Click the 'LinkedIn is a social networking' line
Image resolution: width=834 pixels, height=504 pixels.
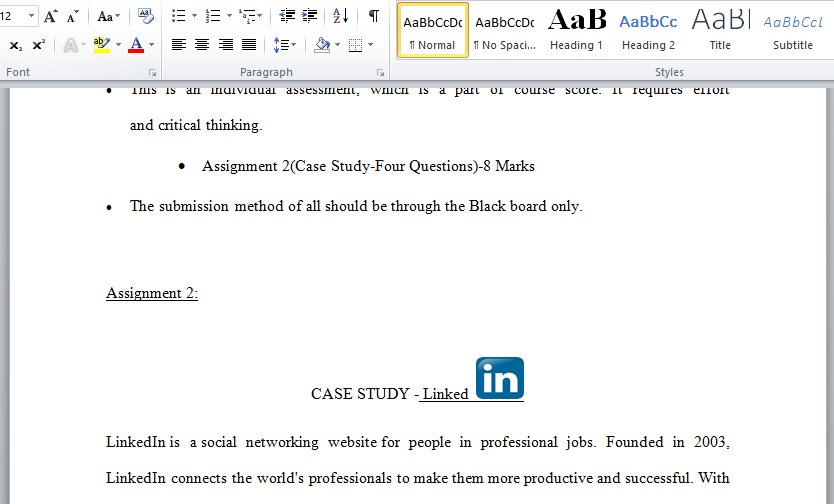418,442
